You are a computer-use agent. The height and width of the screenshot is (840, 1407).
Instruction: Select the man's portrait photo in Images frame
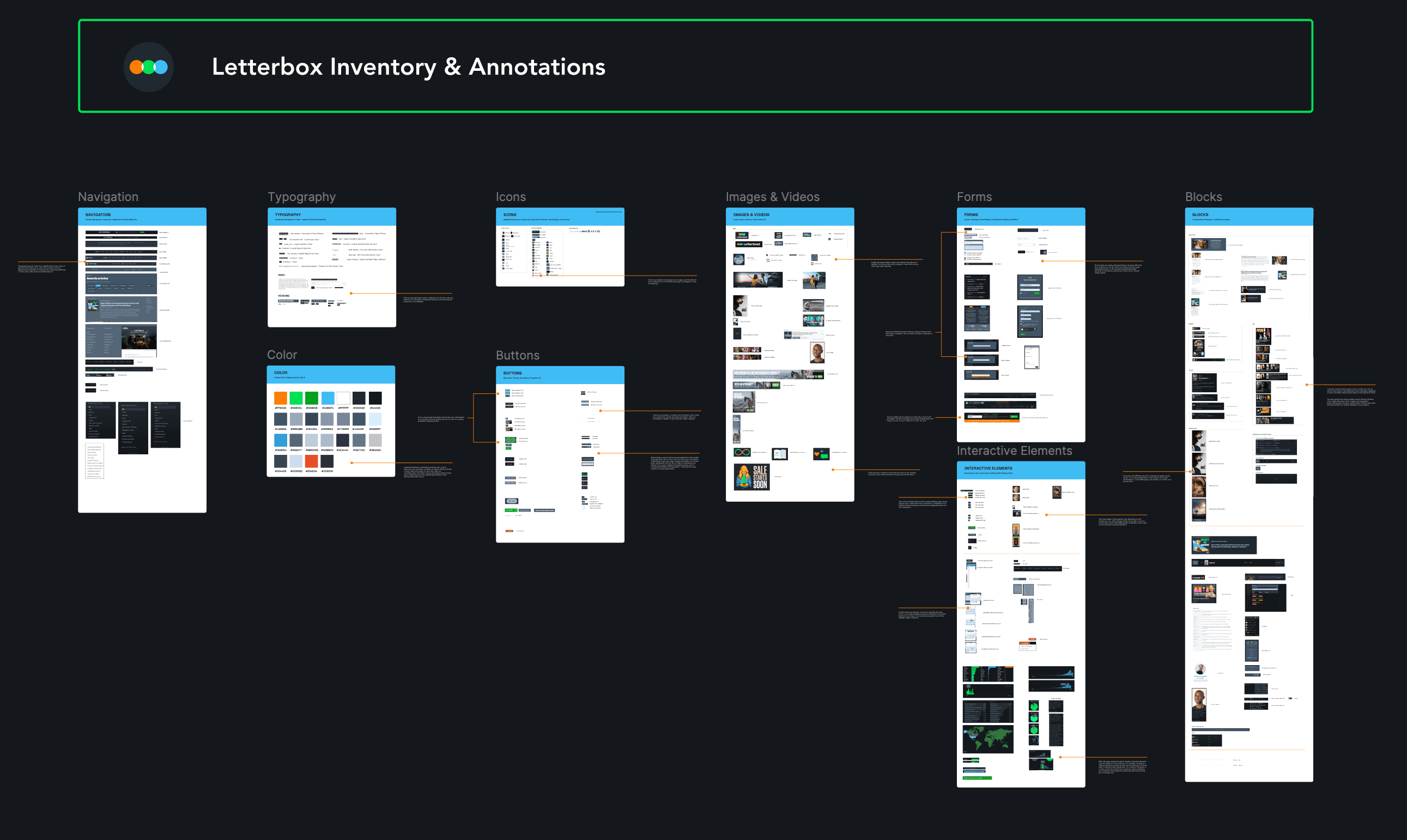pos(817,352)
